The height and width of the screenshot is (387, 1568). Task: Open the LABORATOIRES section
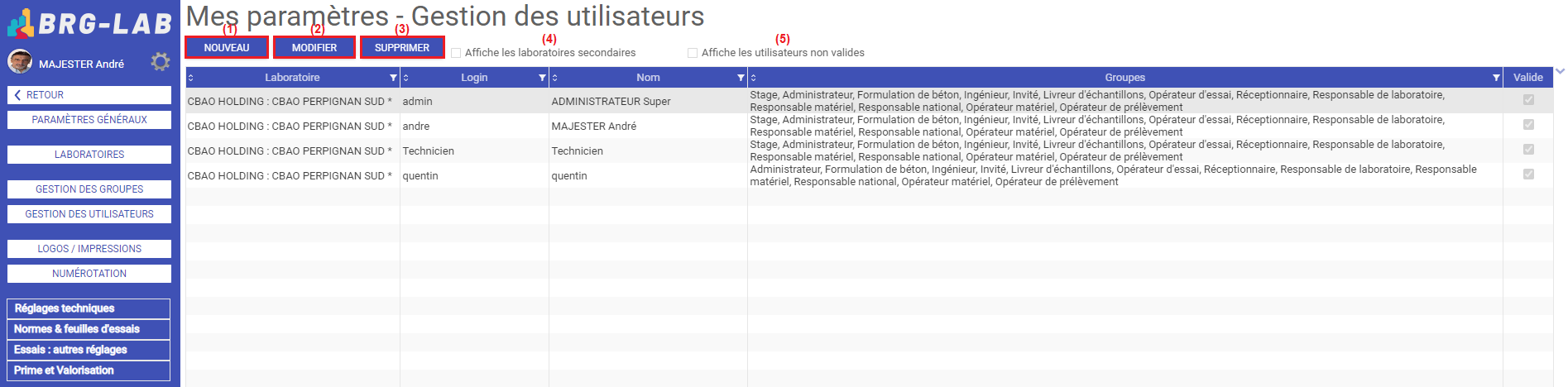(89, 155)
